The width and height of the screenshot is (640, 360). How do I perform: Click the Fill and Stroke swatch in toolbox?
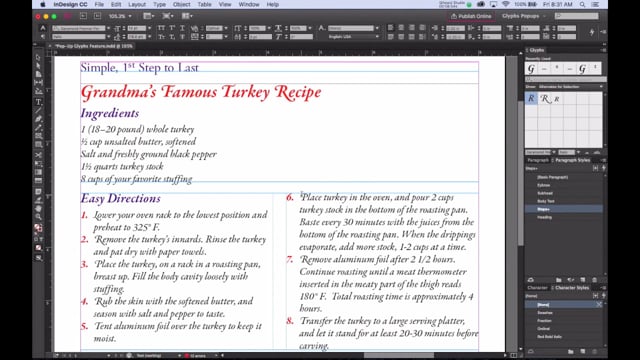pyautogui.click(x=38, y=228)
